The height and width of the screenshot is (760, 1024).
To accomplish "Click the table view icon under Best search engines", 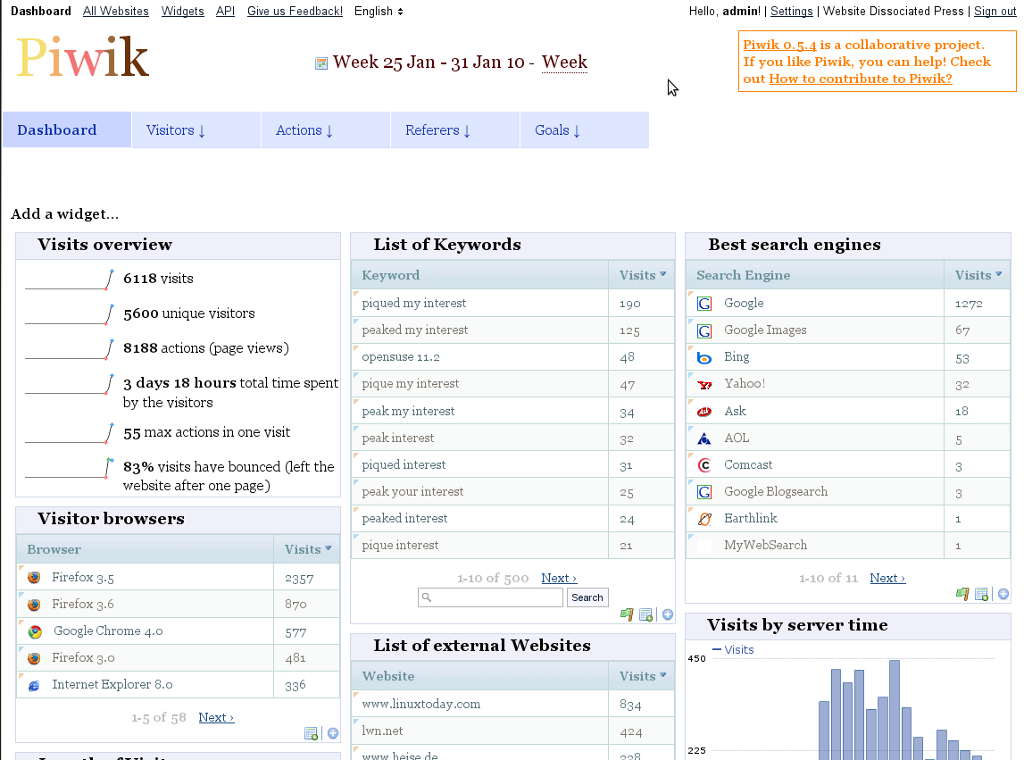I will [982, 594].
